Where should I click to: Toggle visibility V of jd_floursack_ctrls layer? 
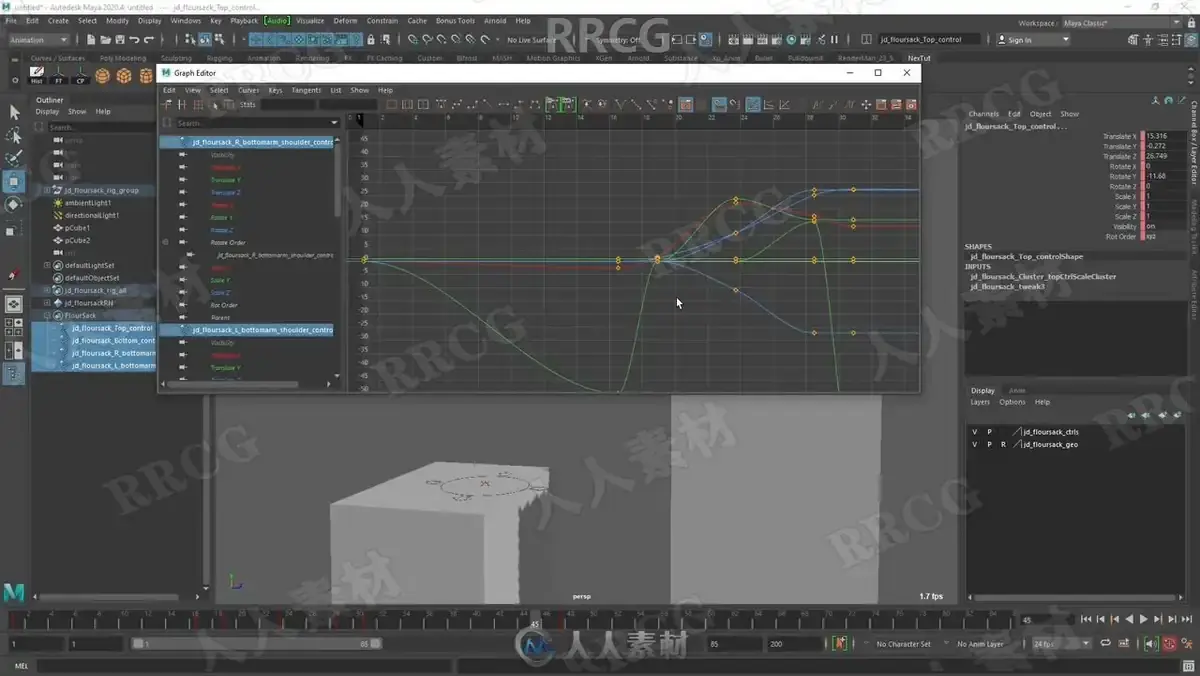coord(975,432)
